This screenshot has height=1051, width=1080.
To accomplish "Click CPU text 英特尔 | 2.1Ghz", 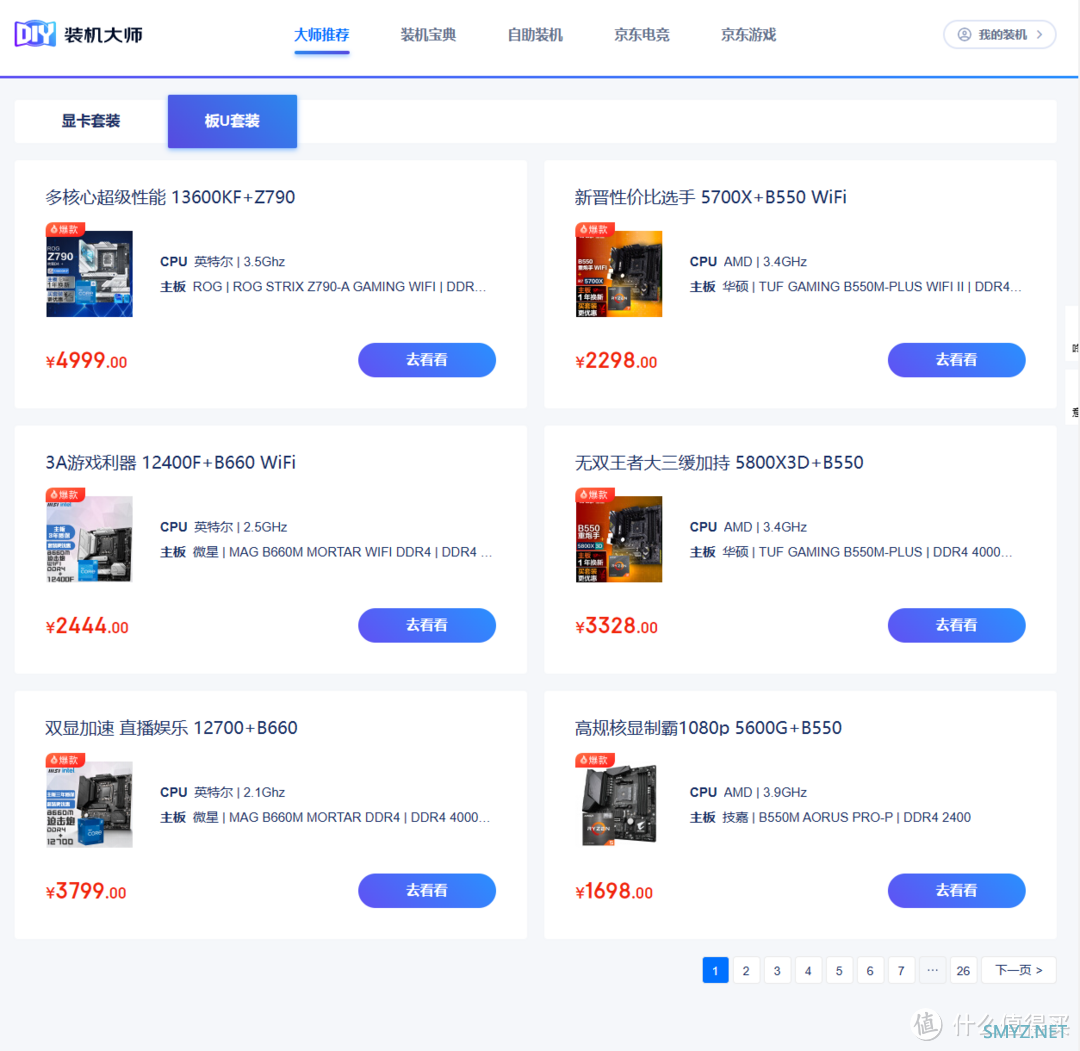I will coord(239,792).
